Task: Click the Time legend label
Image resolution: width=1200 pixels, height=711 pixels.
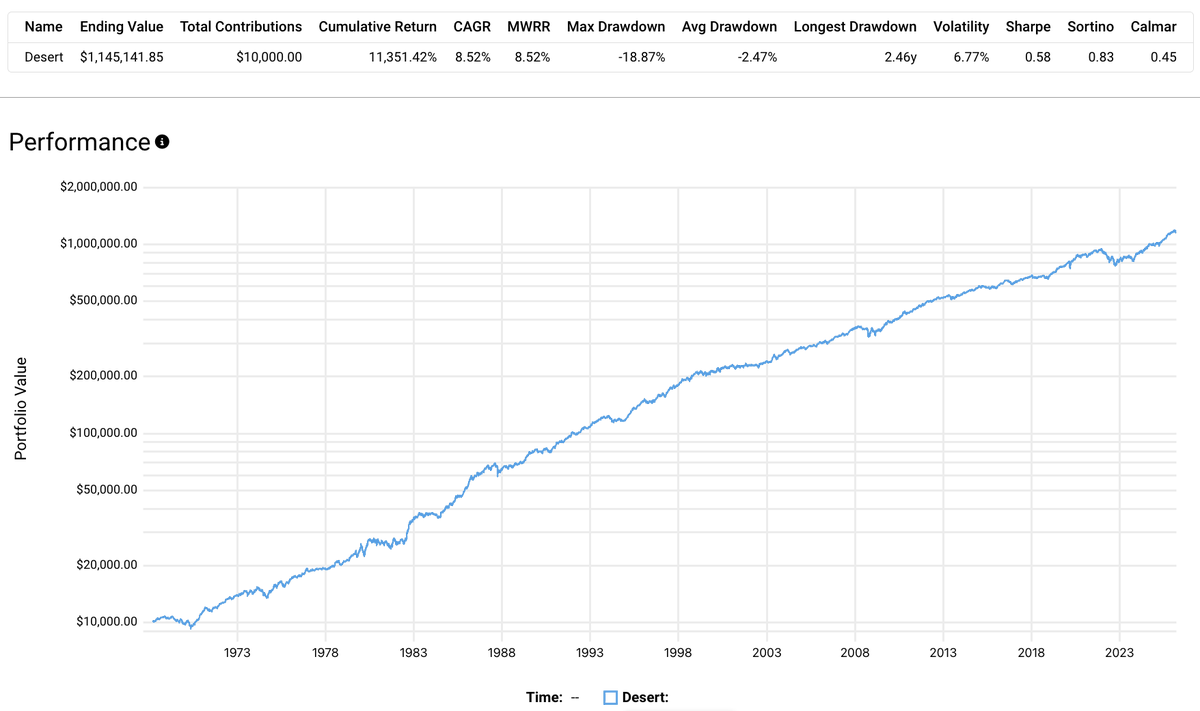Action: coord(545,698)
